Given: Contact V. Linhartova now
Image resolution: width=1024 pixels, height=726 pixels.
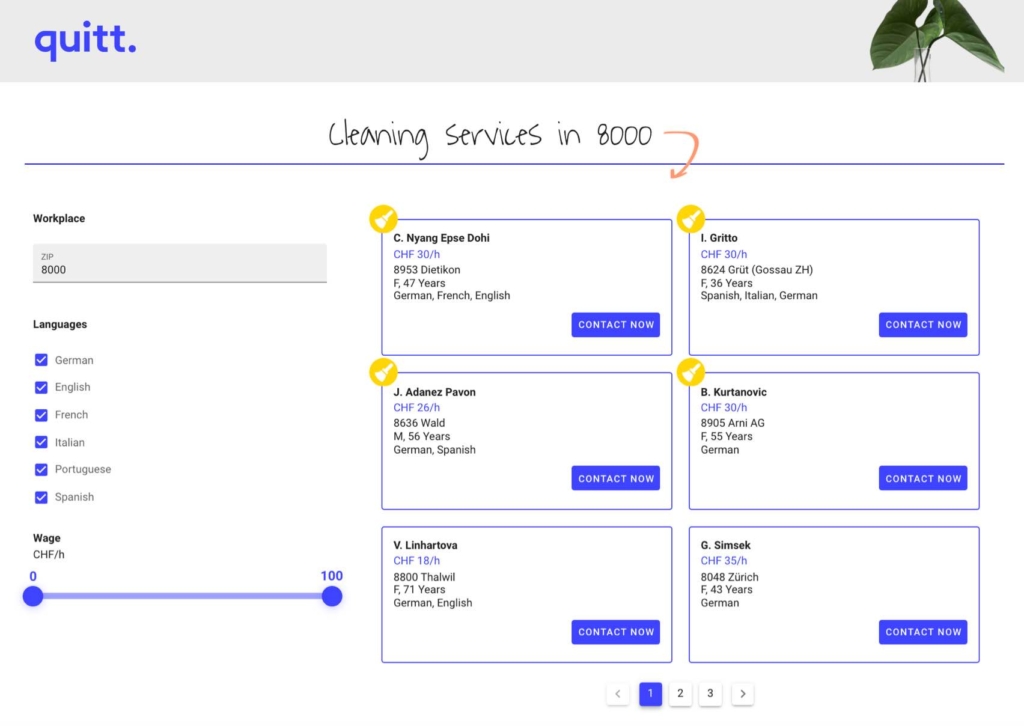Looking at the screenshot, I should 615,632.
